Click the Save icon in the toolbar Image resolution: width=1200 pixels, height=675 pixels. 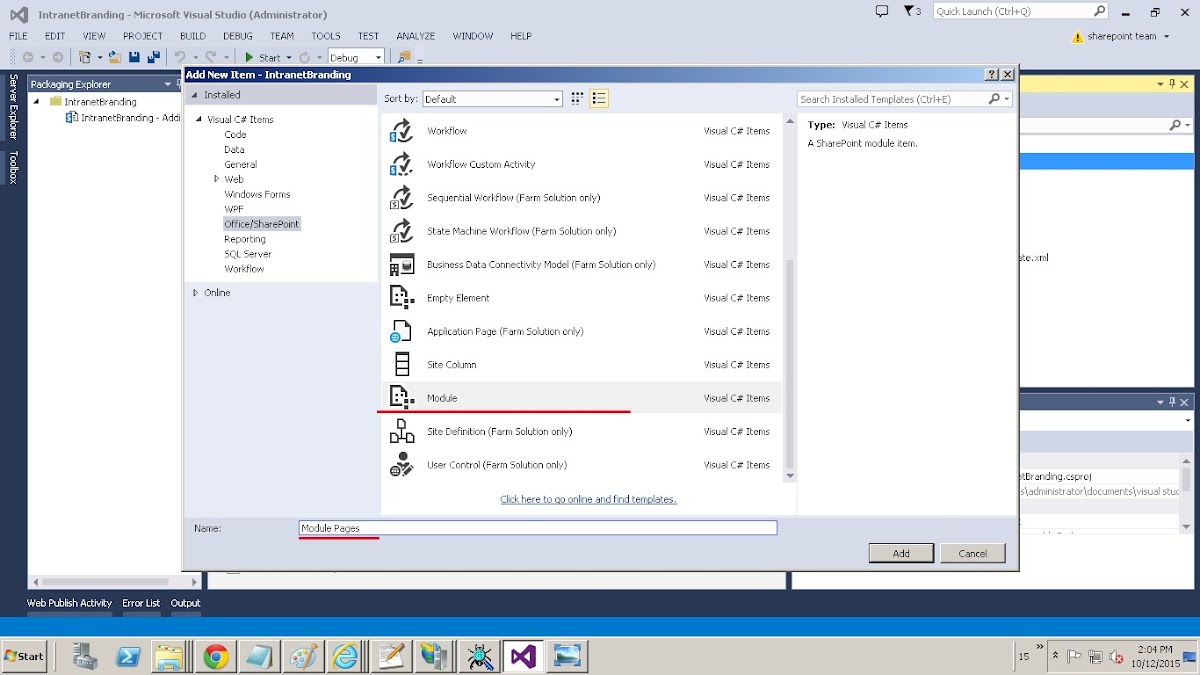[x=136, y=58]
